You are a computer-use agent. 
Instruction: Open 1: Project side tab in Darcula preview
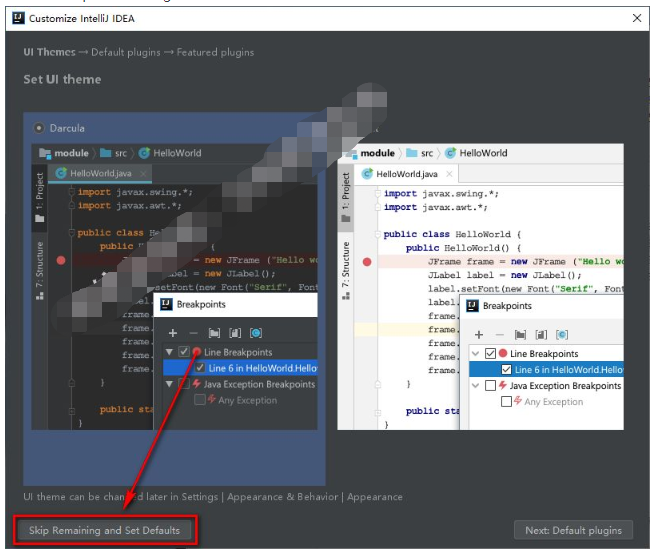39,197
